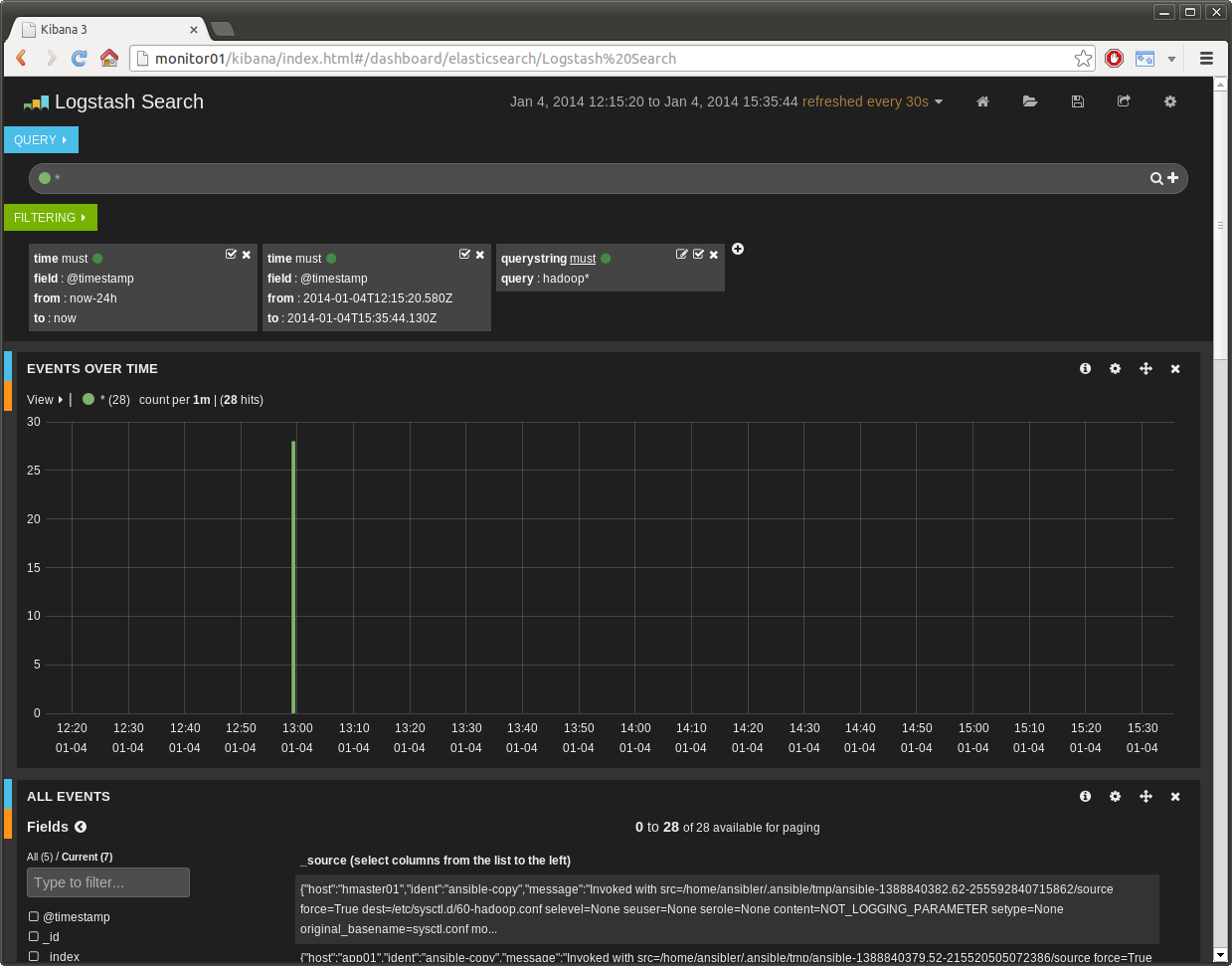This screenshot has width=1232, height=966.
Task: Show info for Events Over Time panel
Action: point(1085,368)
